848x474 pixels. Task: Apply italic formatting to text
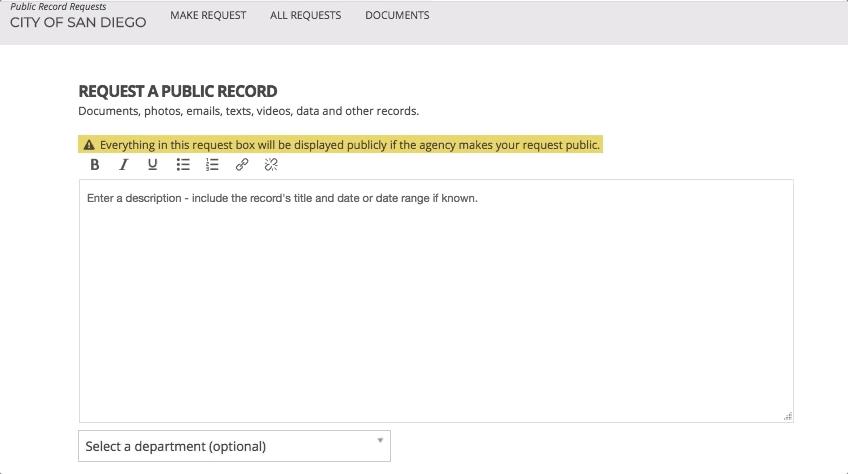(x=124, y=165)
